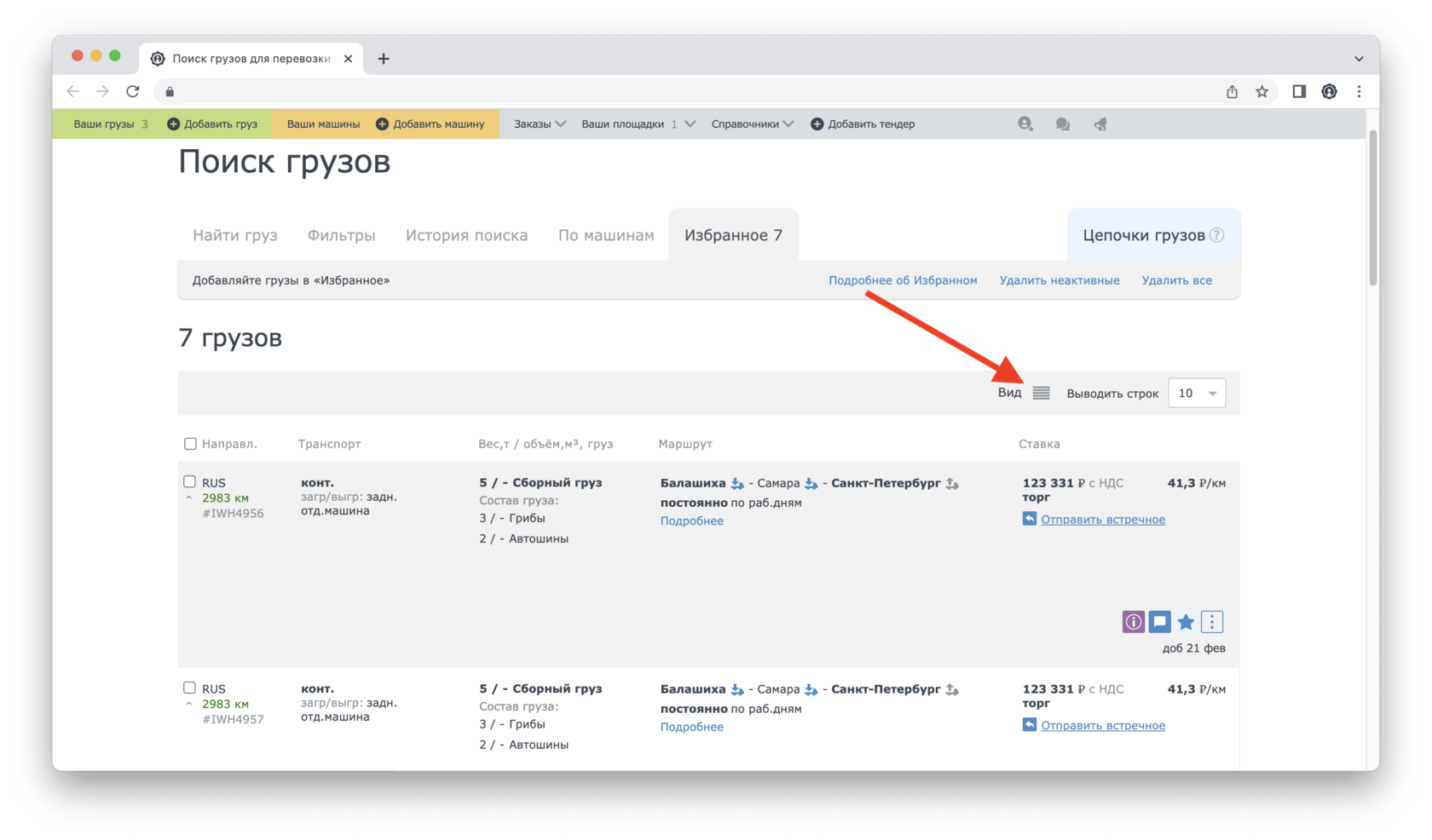The height and width of the screenshot is (840, 1432).
Task: Switch to the История поиска tab
Action: pos(467,235)
